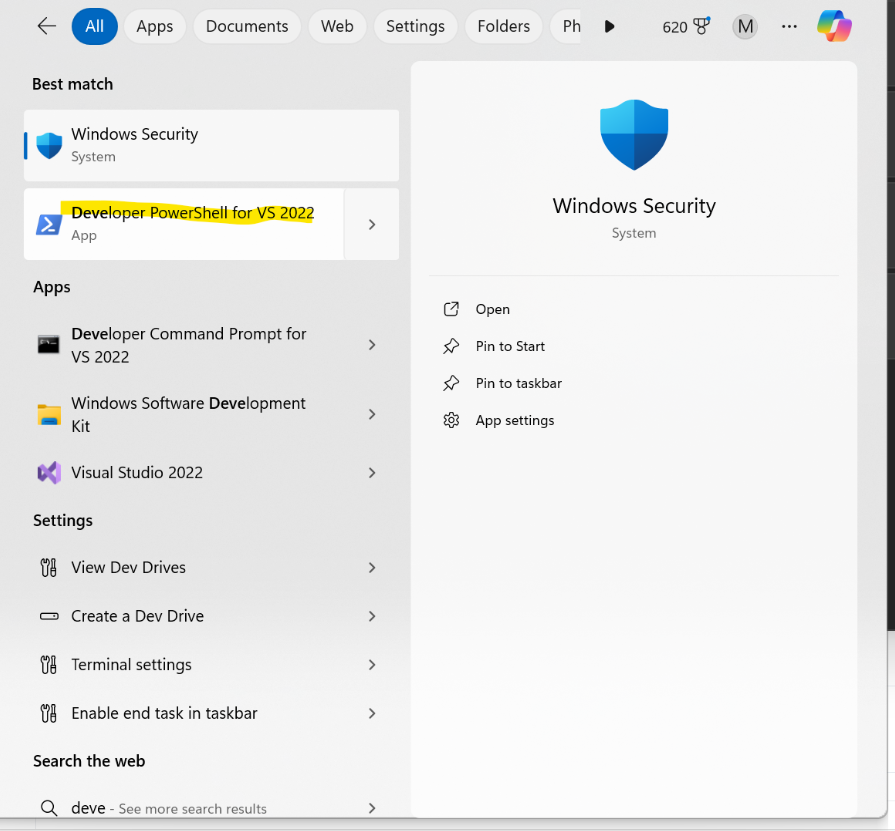Click the large Windows Security shield logo
This screenshot has width=895, height=831.
coord(634,135)
